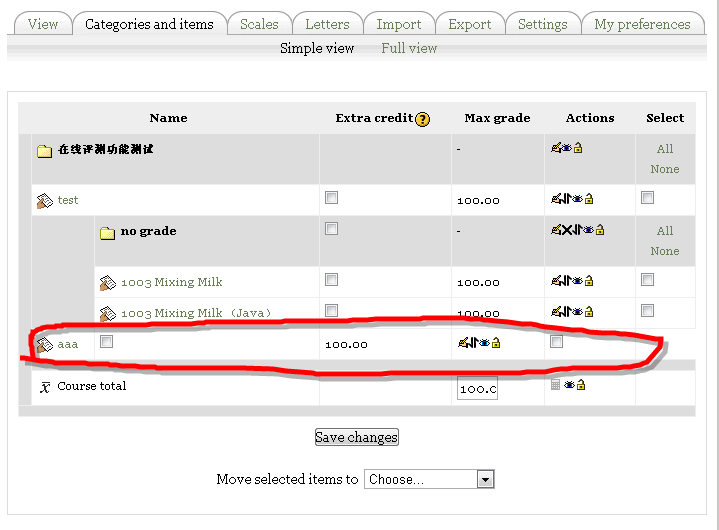This screenshot has height=530, width=719.
Task: Open the Settings tab
Action: [x=542, y=23]
